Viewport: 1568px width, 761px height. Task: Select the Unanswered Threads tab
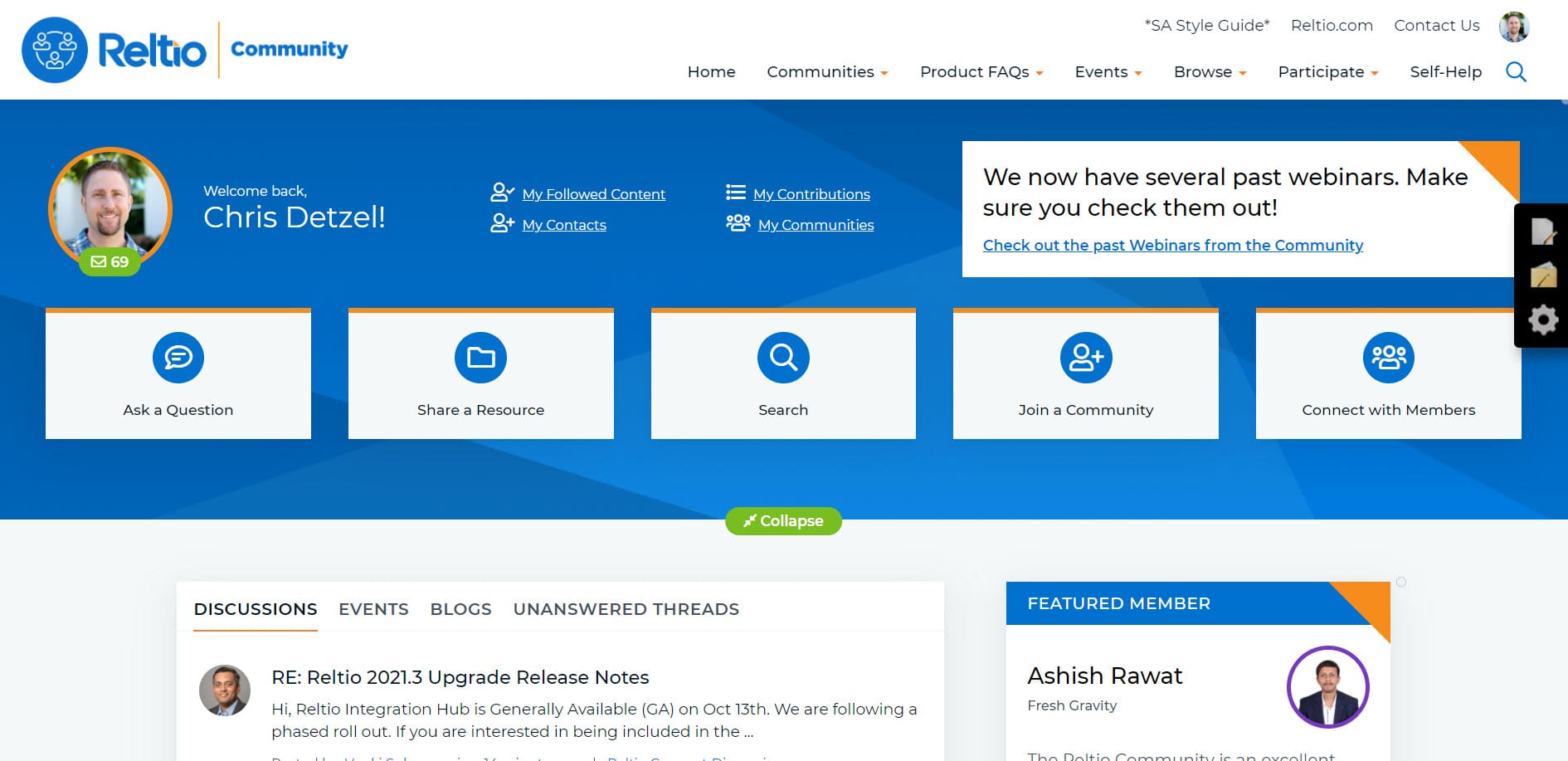pos(626,609)
